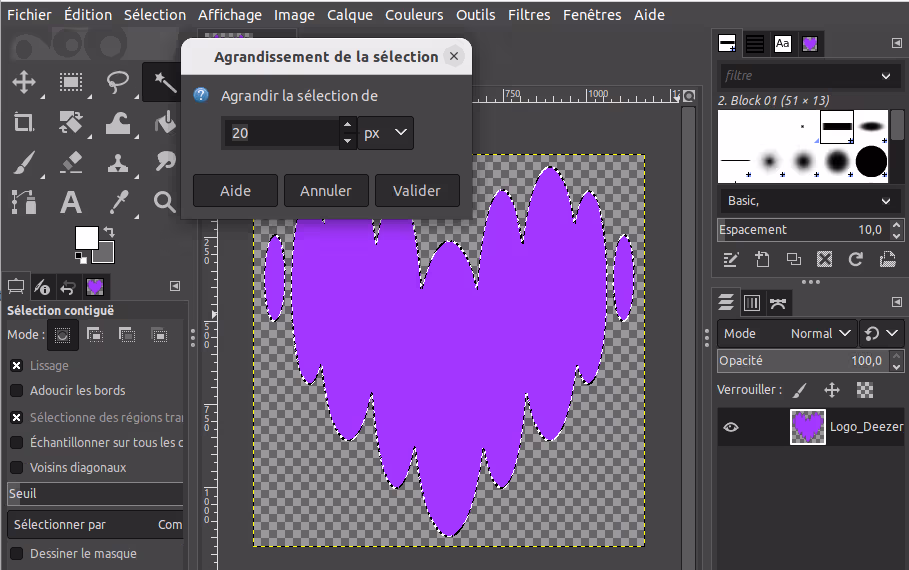
Task: Select the Eraser tool
Action: pyautogui.click(x=70, y=162)
